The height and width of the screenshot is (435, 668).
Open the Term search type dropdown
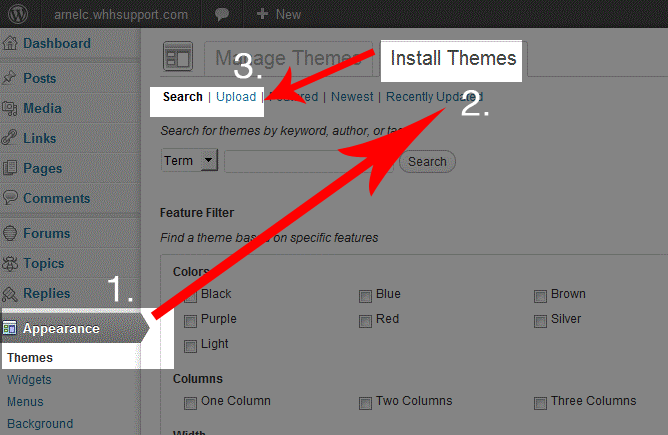[189, 161]
